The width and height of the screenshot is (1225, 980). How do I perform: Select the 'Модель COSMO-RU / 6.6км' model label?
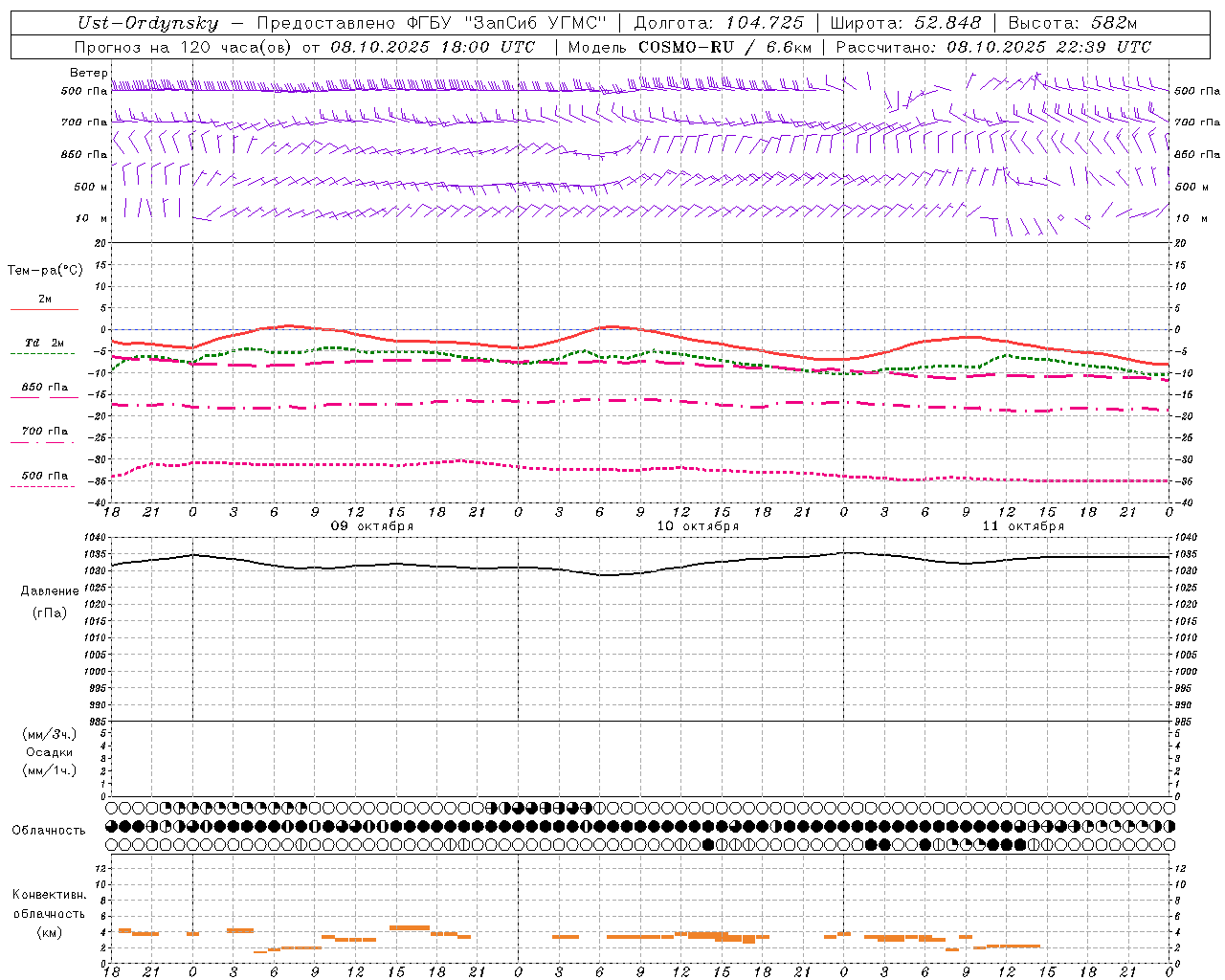tap(689, 47)
